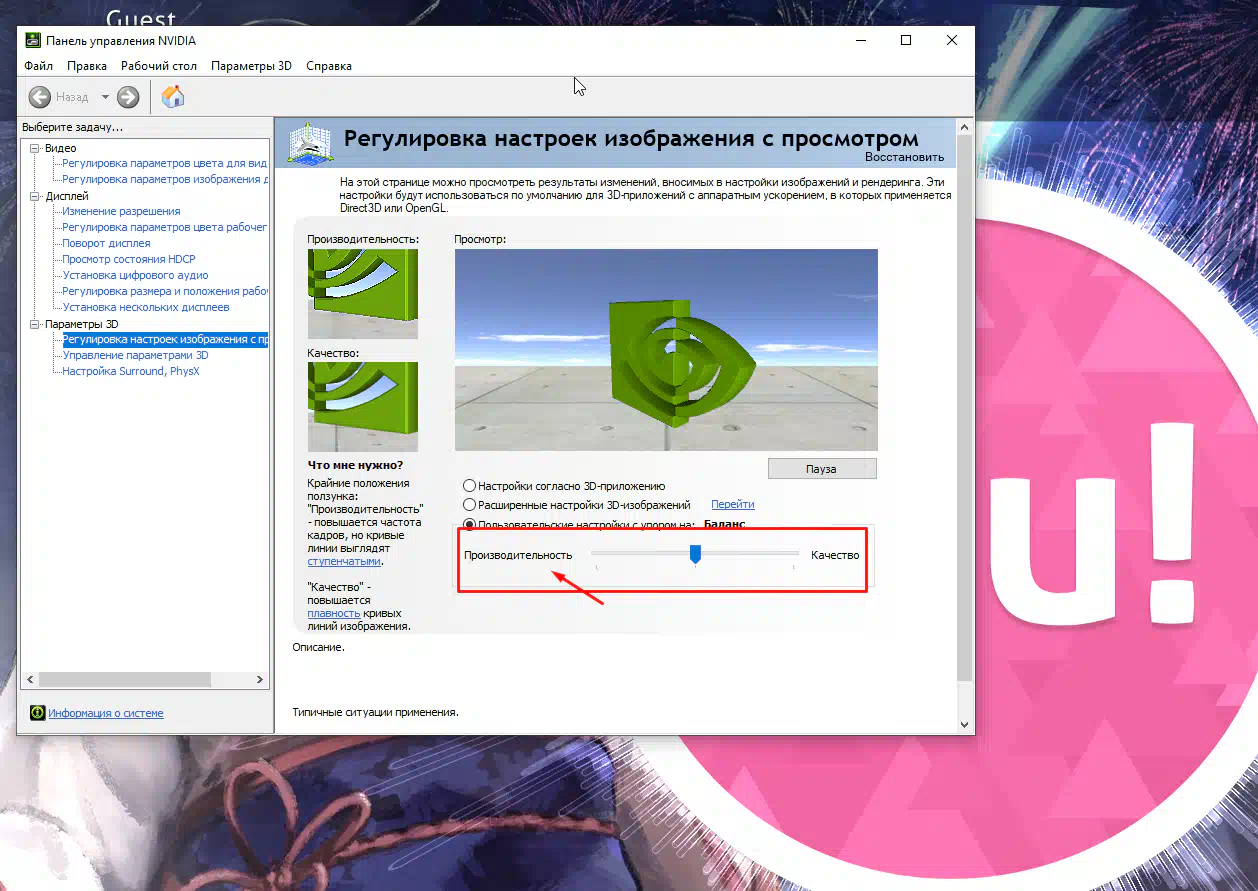Select Настройка Surround, PhysX tree item

(130, 371)
